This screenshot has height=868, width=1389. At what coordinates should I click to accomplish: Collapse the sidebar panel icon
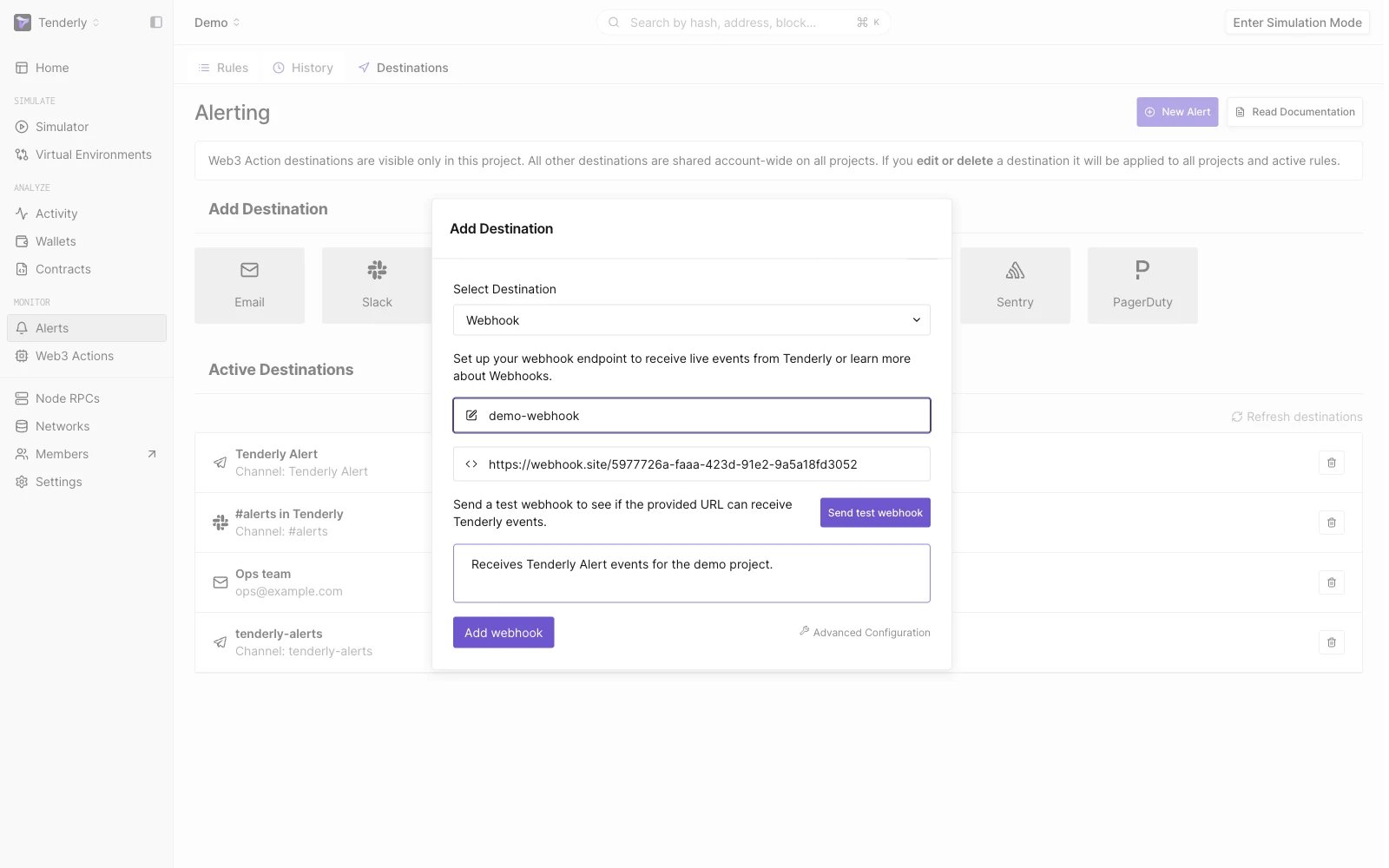tap(156, 23)
